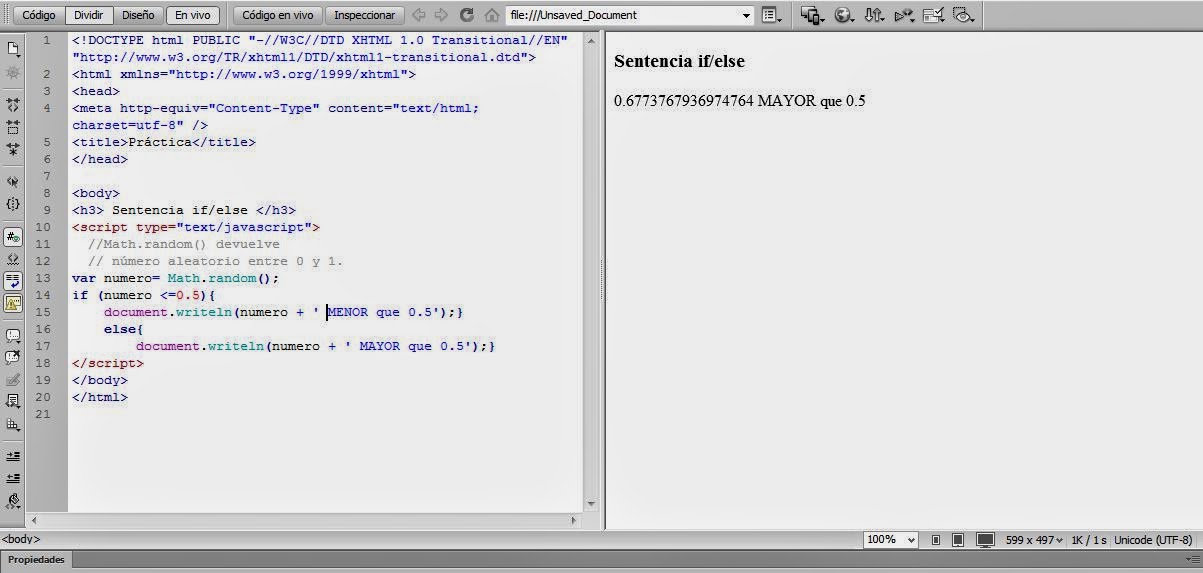The image size is (1203, 573).
Task: Open Preview in Browser globe icon
Action: 844,15
